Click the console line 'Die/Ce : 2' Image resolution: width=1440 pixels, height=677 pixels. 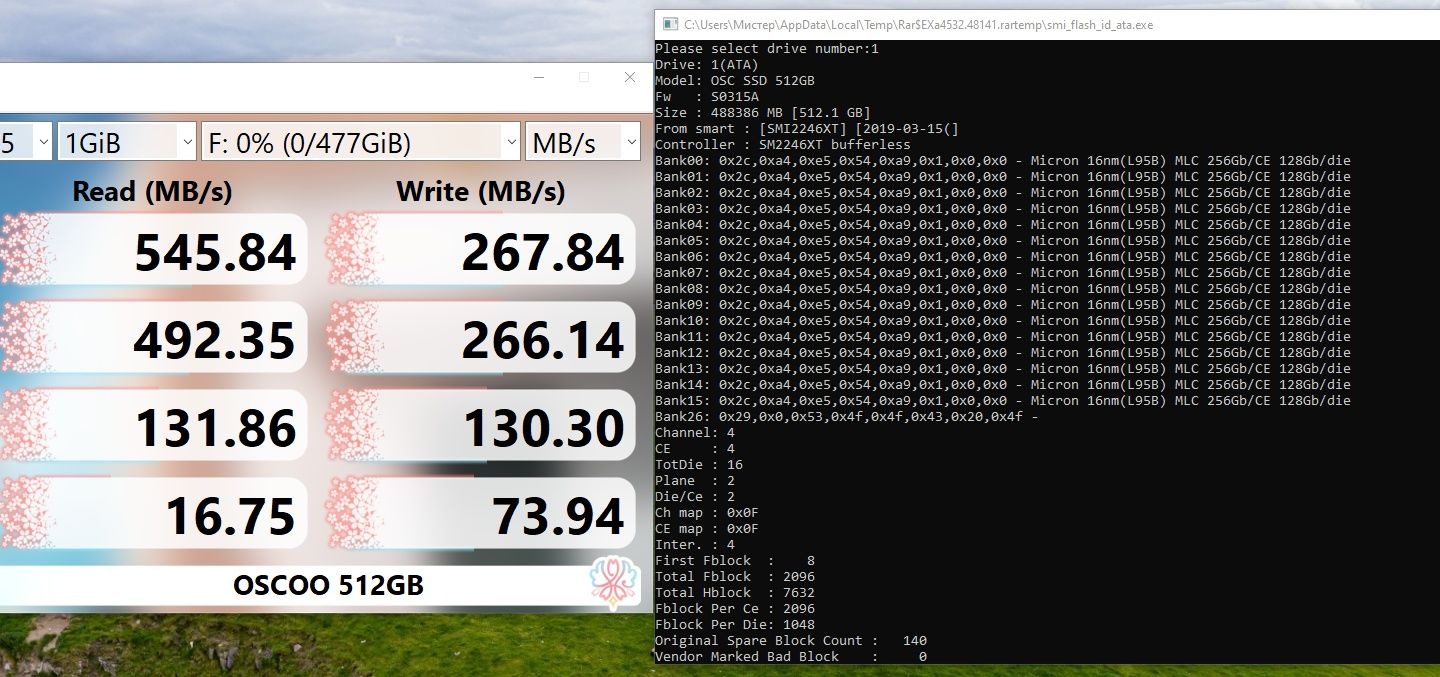point(695,496)
